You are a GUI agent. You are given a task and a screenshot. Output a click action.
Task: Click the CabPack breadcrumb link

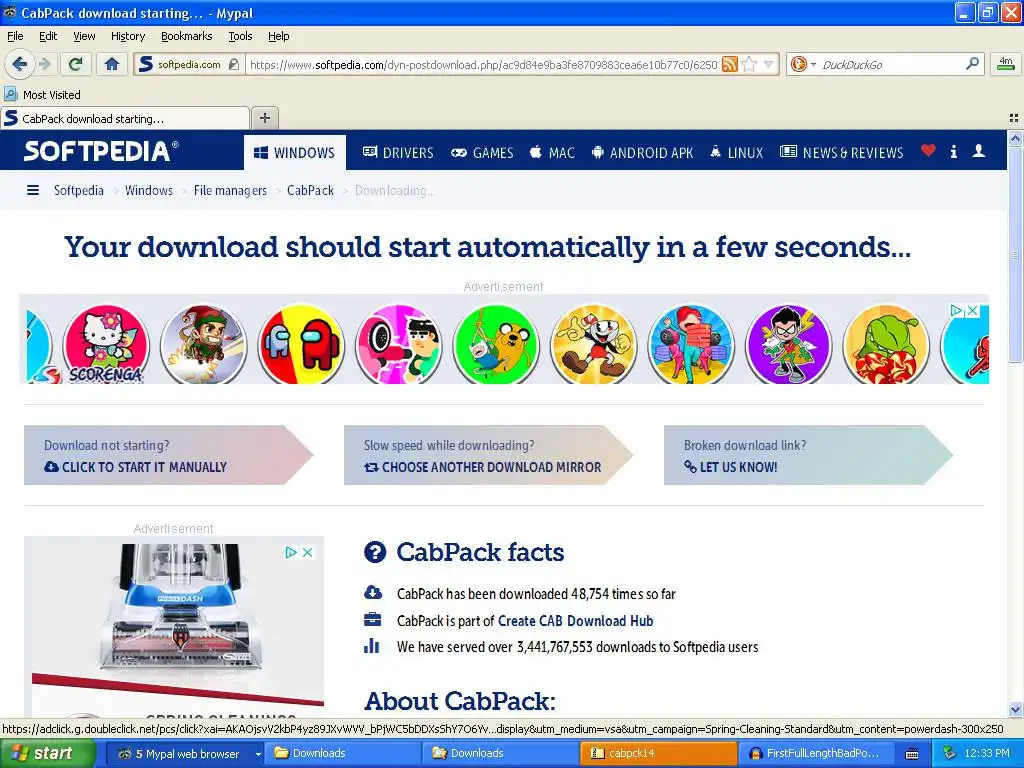coord(310,190)
